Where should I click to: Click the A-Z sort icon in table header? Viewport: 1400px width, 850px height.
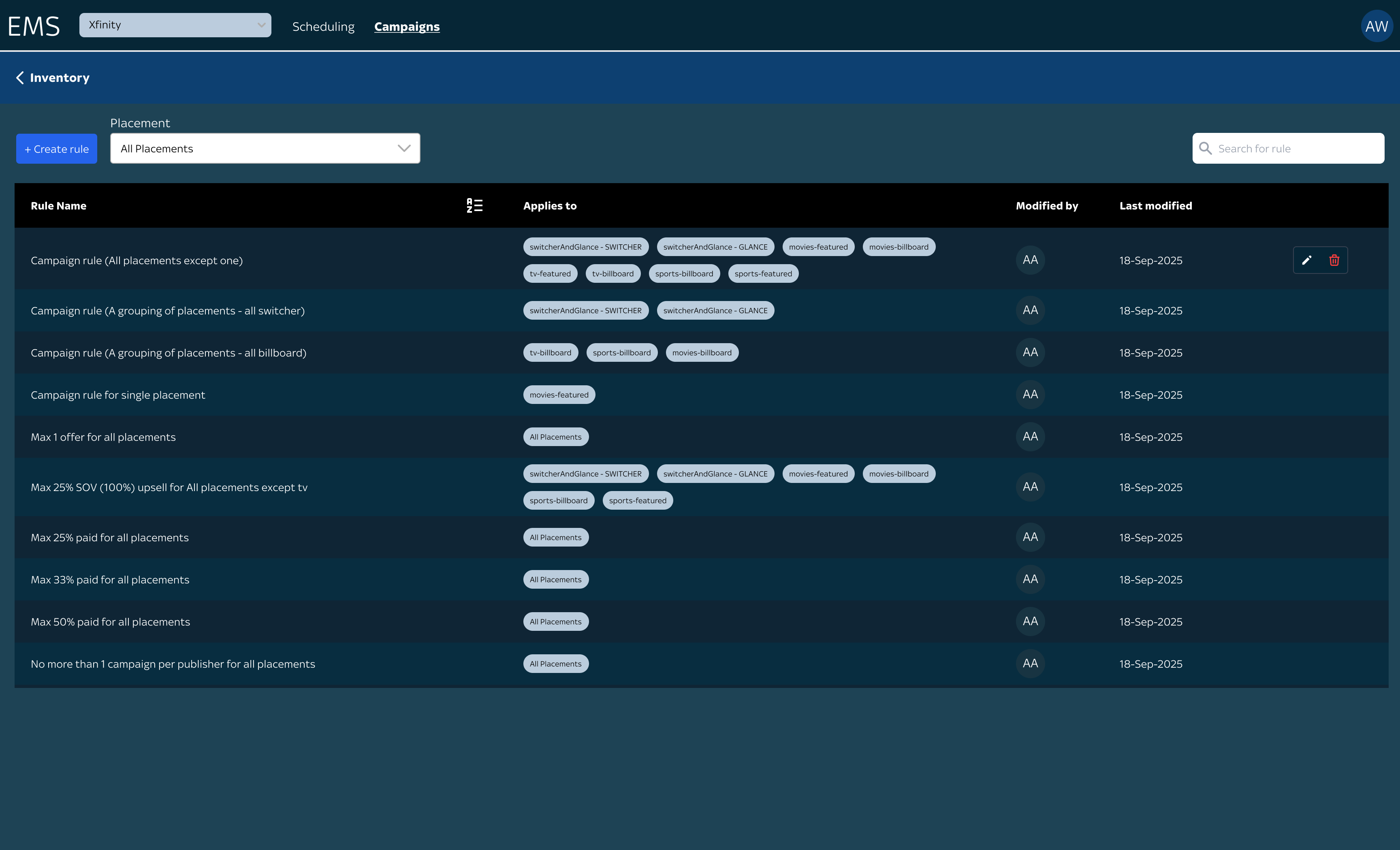[474, 206]
